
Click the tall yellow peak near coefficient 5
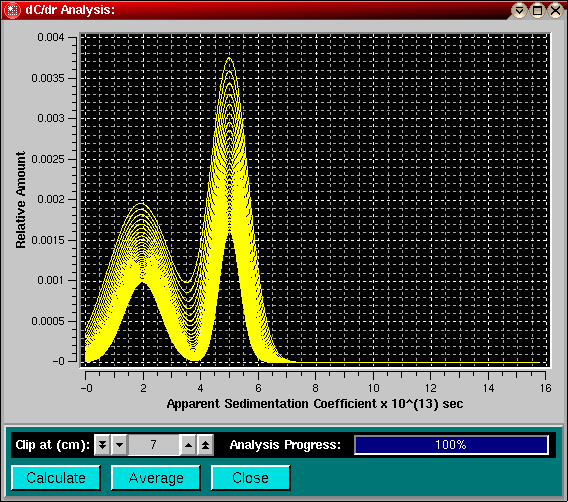click(229, 145)
